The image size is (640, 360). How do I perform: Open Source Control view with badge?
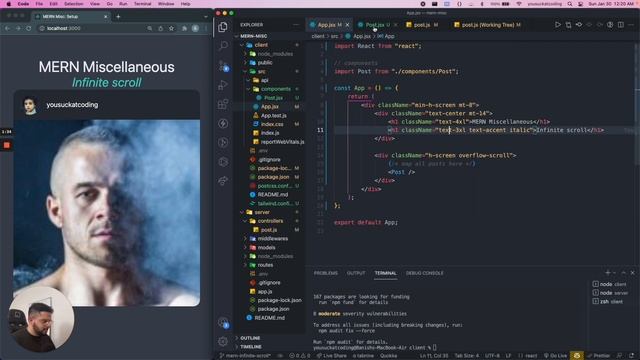pyautogui.click(x=223, y=65)
